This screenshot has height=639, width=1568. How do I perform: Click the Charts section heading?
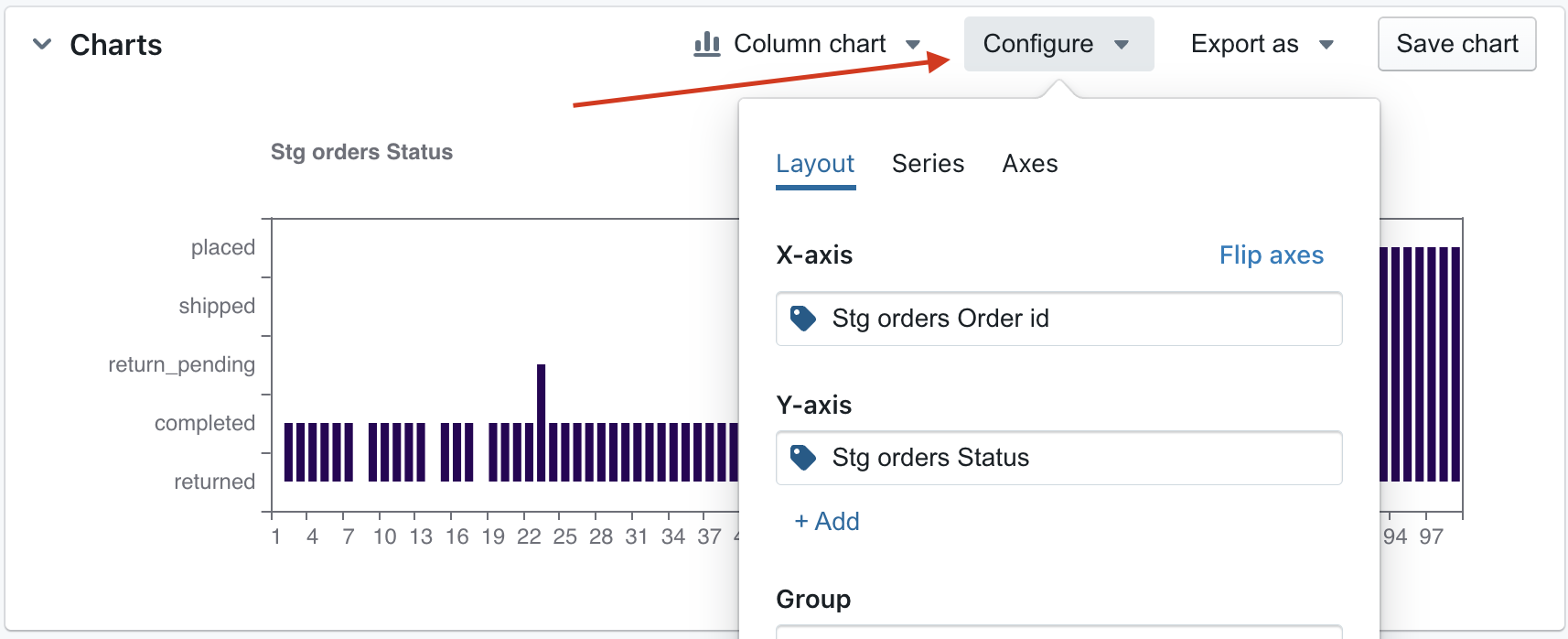point(116,45)
